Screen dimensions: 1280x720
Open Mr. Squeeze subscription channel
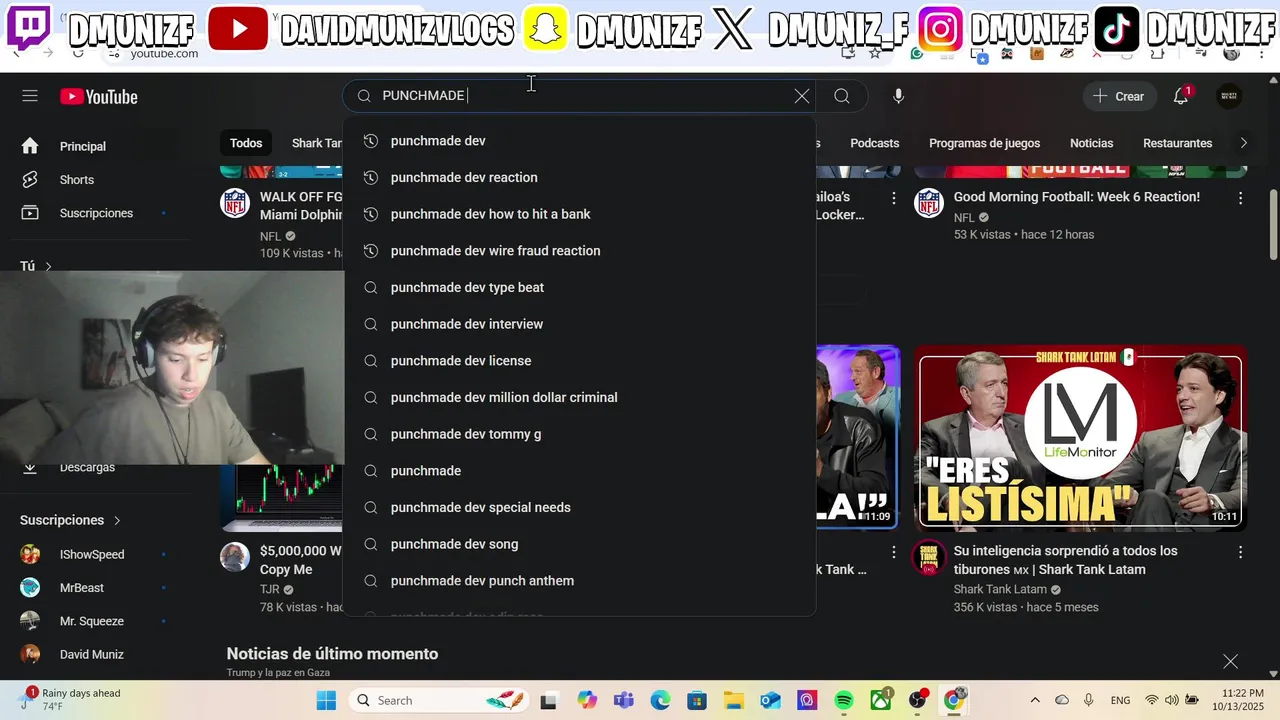click(x=92, y=621)
